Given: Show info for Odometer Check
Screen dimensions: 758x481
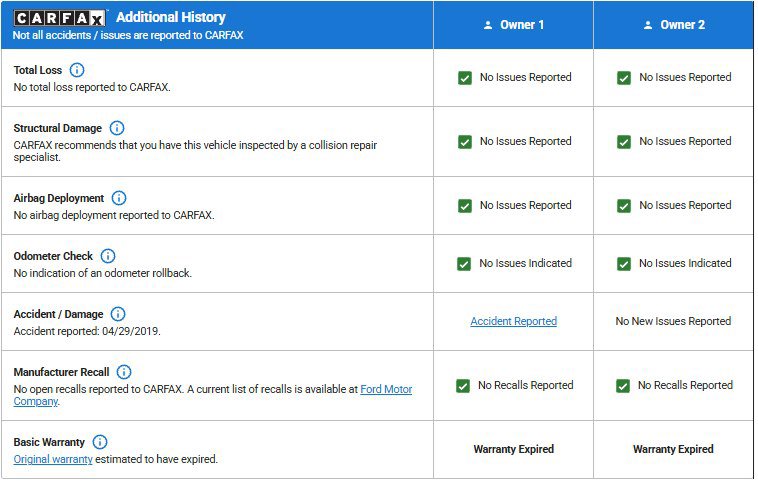Looking at the screenshot, I should [108, 256].
